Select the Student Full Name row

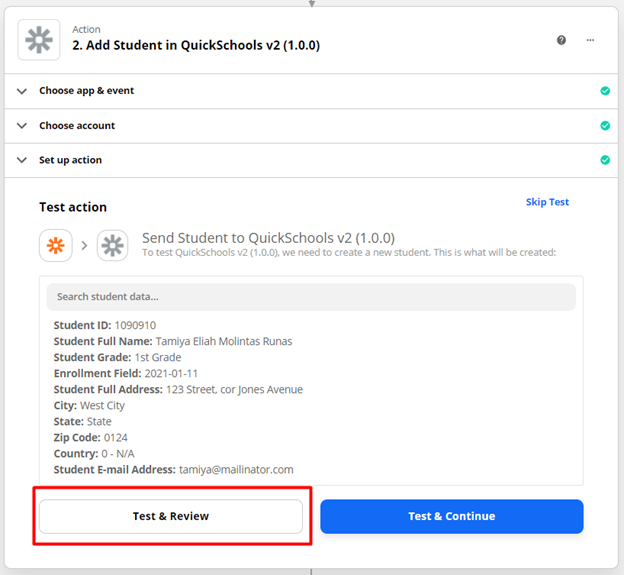(173, 341)
